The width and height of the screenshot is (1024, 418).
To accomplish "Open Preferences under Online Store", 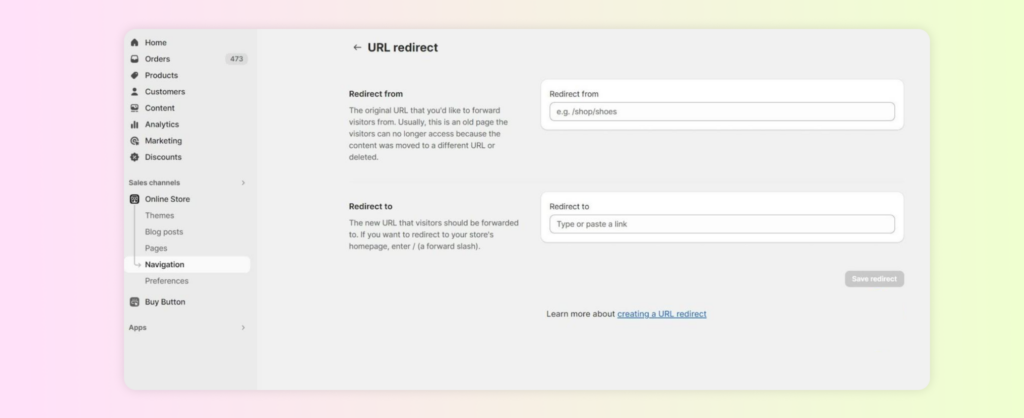I will [x=166, y=281].
